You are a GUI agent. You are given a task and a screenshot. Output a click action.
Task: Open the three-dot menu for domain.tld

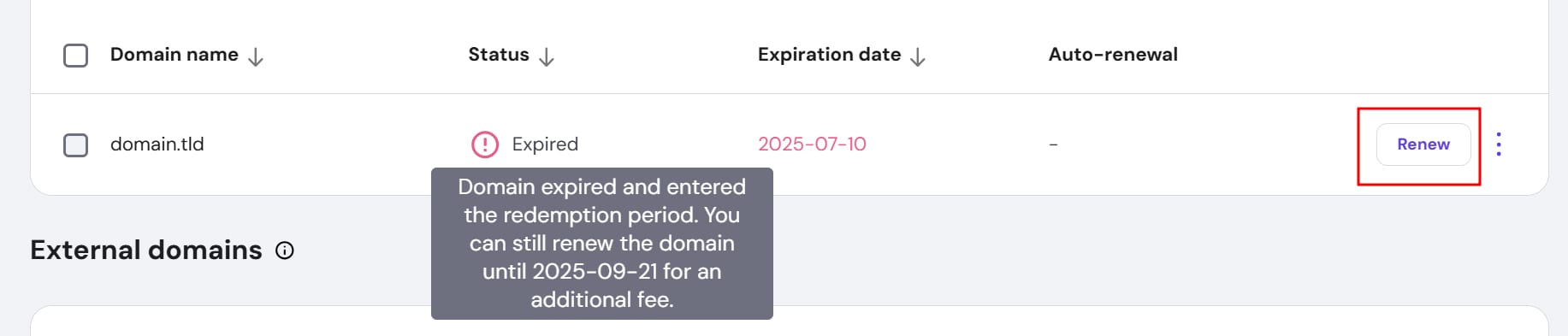click(1499, 144)
